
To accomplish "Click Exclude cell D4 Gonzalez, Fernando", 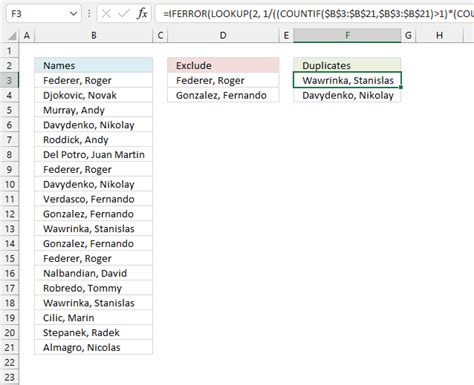I will pos(223,95).
